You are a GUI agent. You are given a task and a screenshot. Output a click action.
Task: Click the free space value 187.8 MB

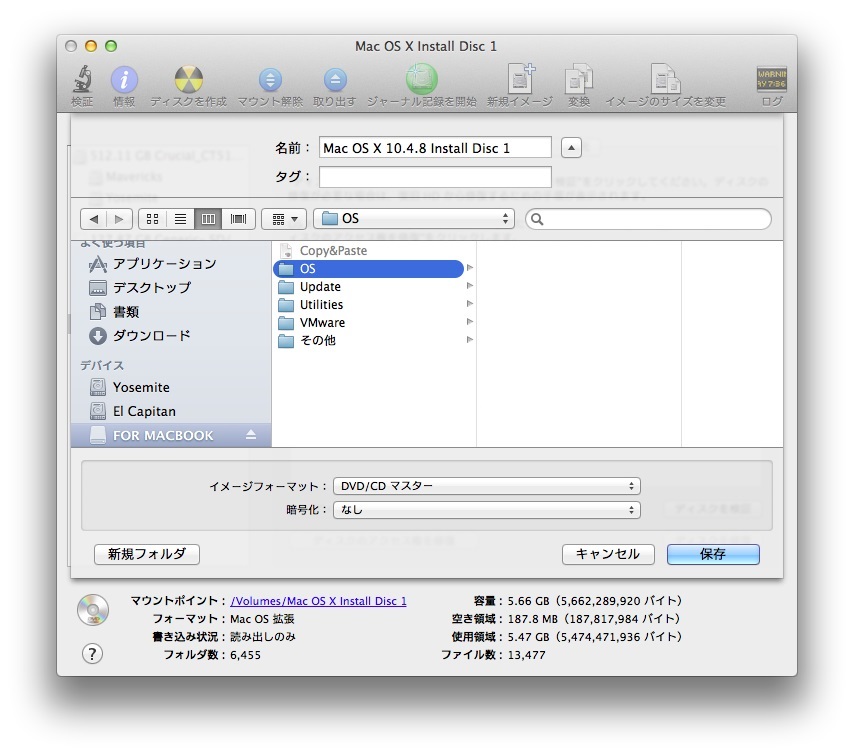[594, 619]
